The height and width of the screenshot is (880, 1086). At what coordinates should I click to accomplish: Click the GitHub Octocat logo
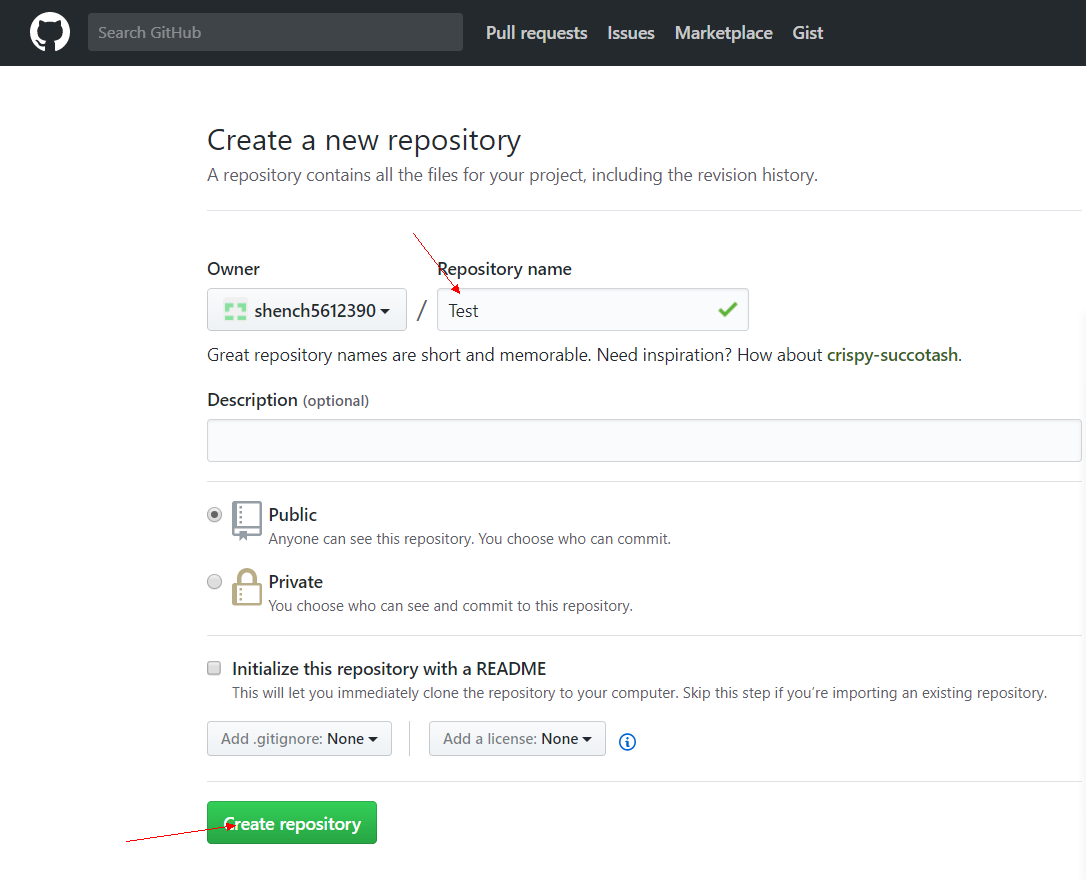coord(50,32)
